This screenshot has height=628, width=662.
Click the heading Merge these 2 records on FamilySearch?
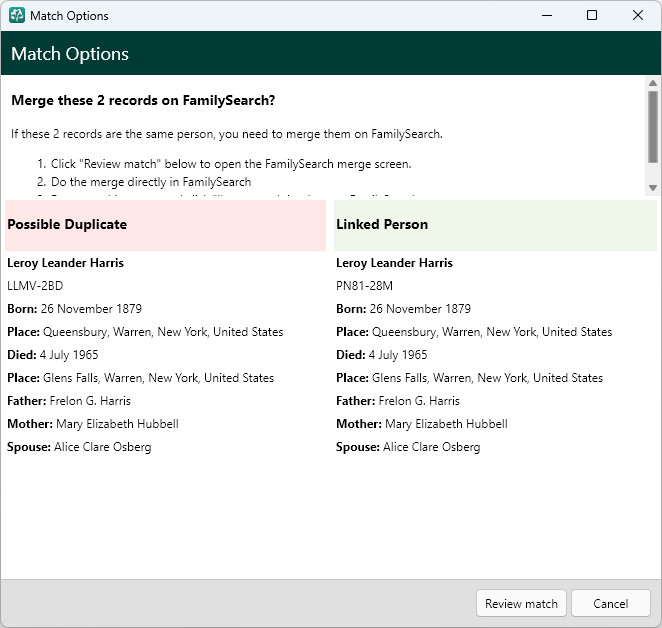[143, 101]
